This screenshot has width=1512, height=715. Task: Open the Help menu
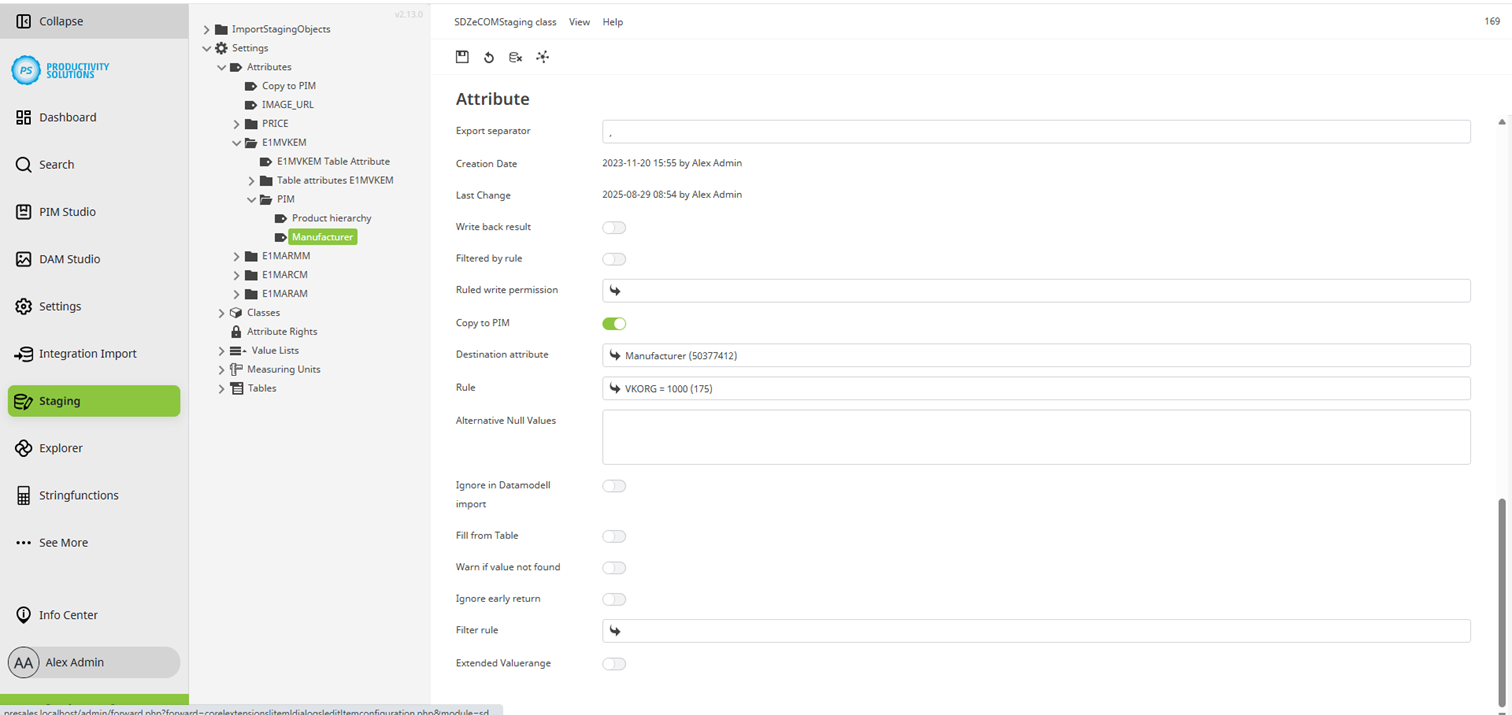612,21
